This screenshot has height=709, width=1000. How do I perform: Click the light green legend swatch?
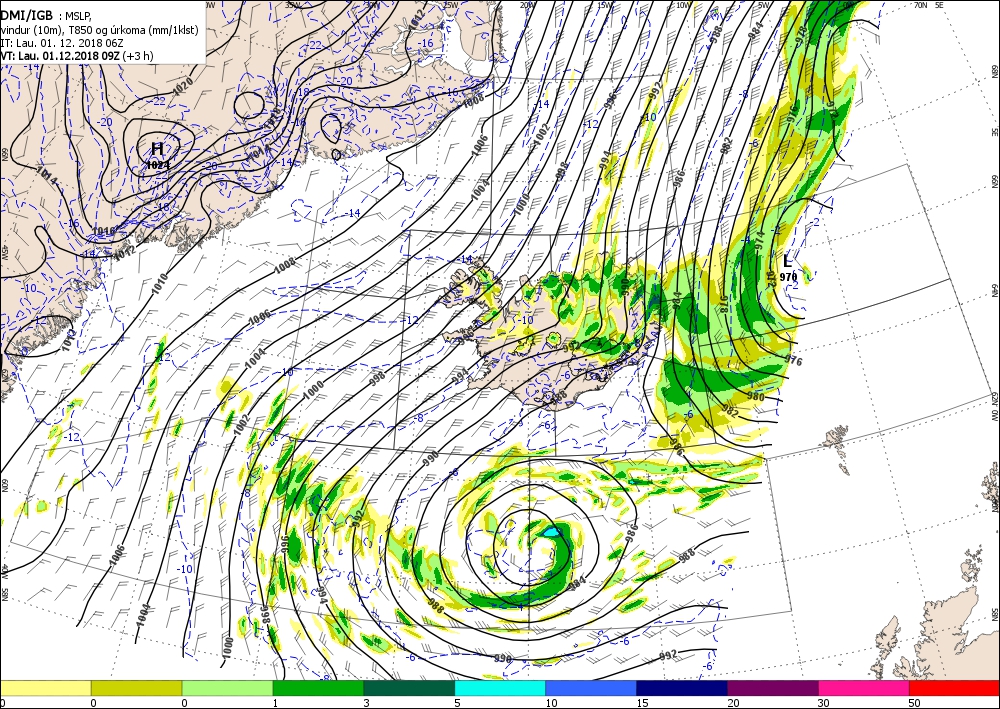228,688
